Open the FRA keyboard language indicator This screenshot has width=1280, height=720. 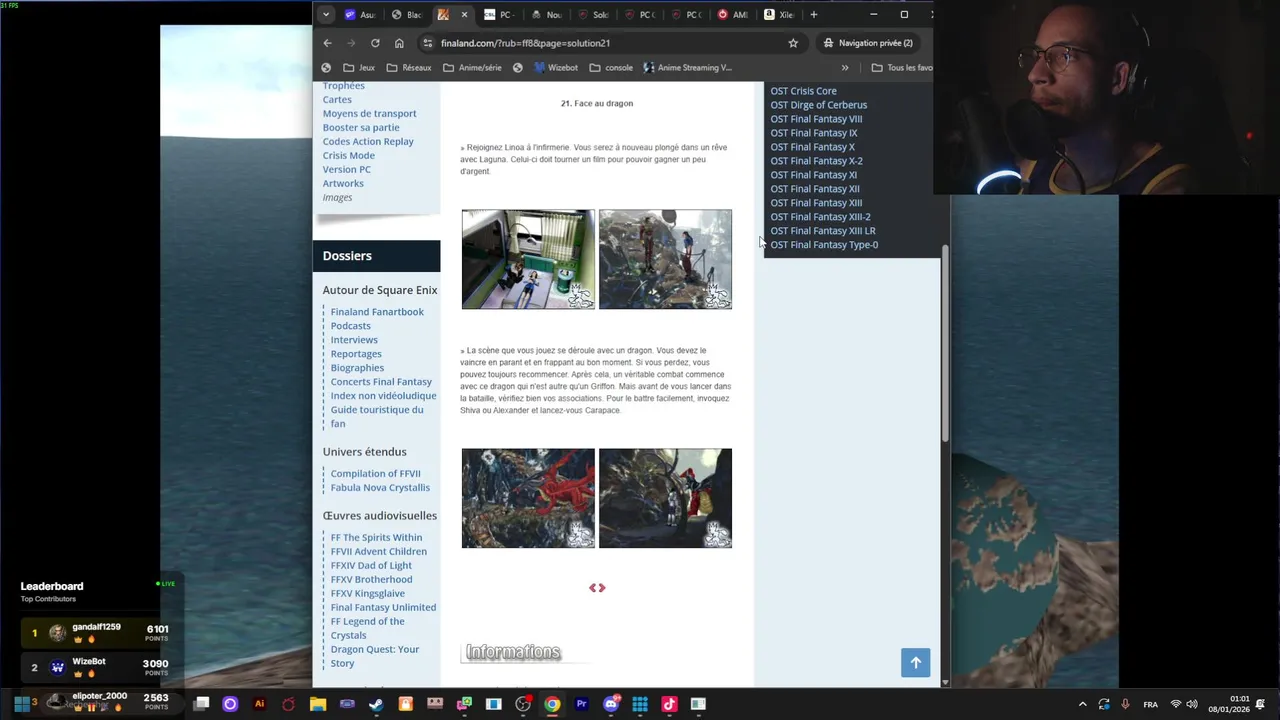[x=1150, y=704]
